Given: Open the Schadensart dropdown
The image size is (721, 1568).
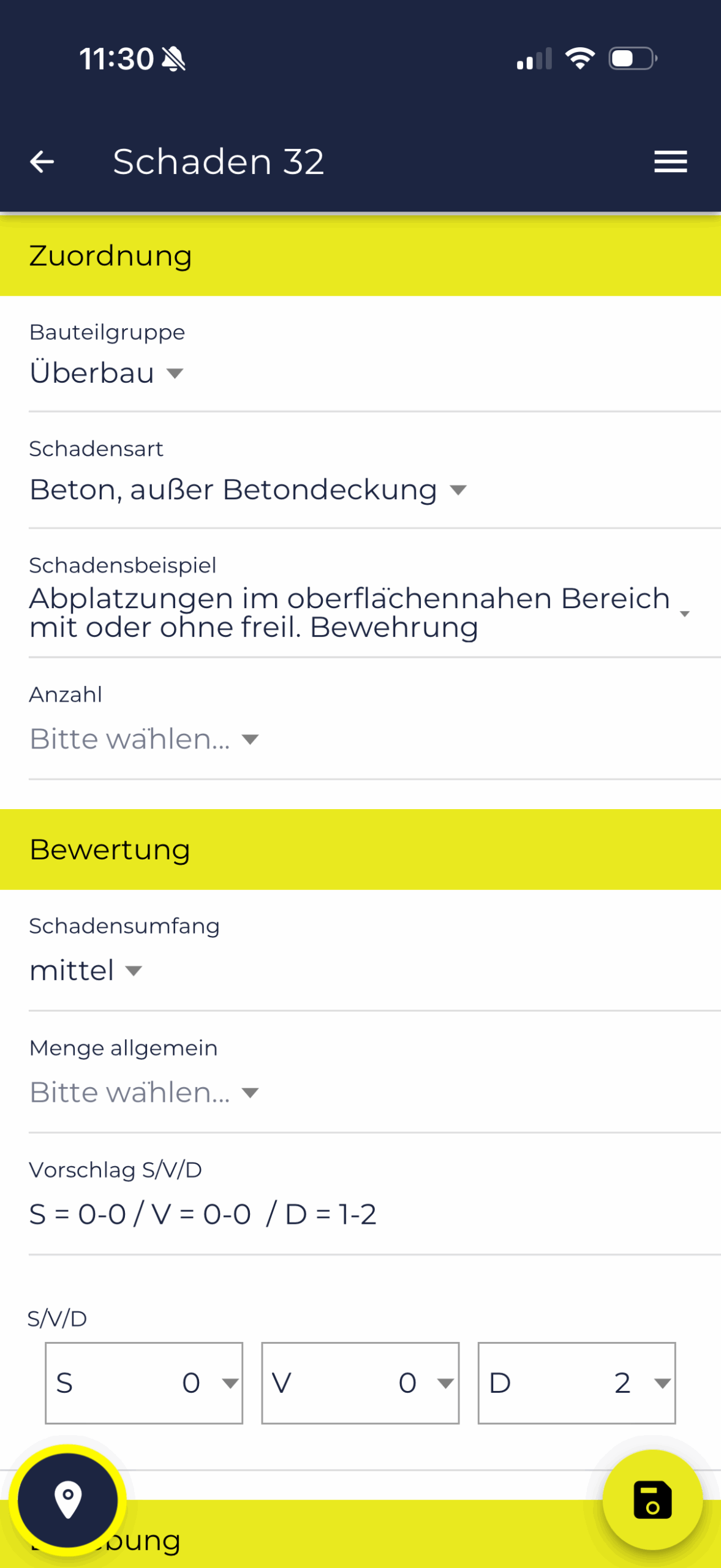Looking at the screenshot, I should pyautogui.click(x=245, y=489).
